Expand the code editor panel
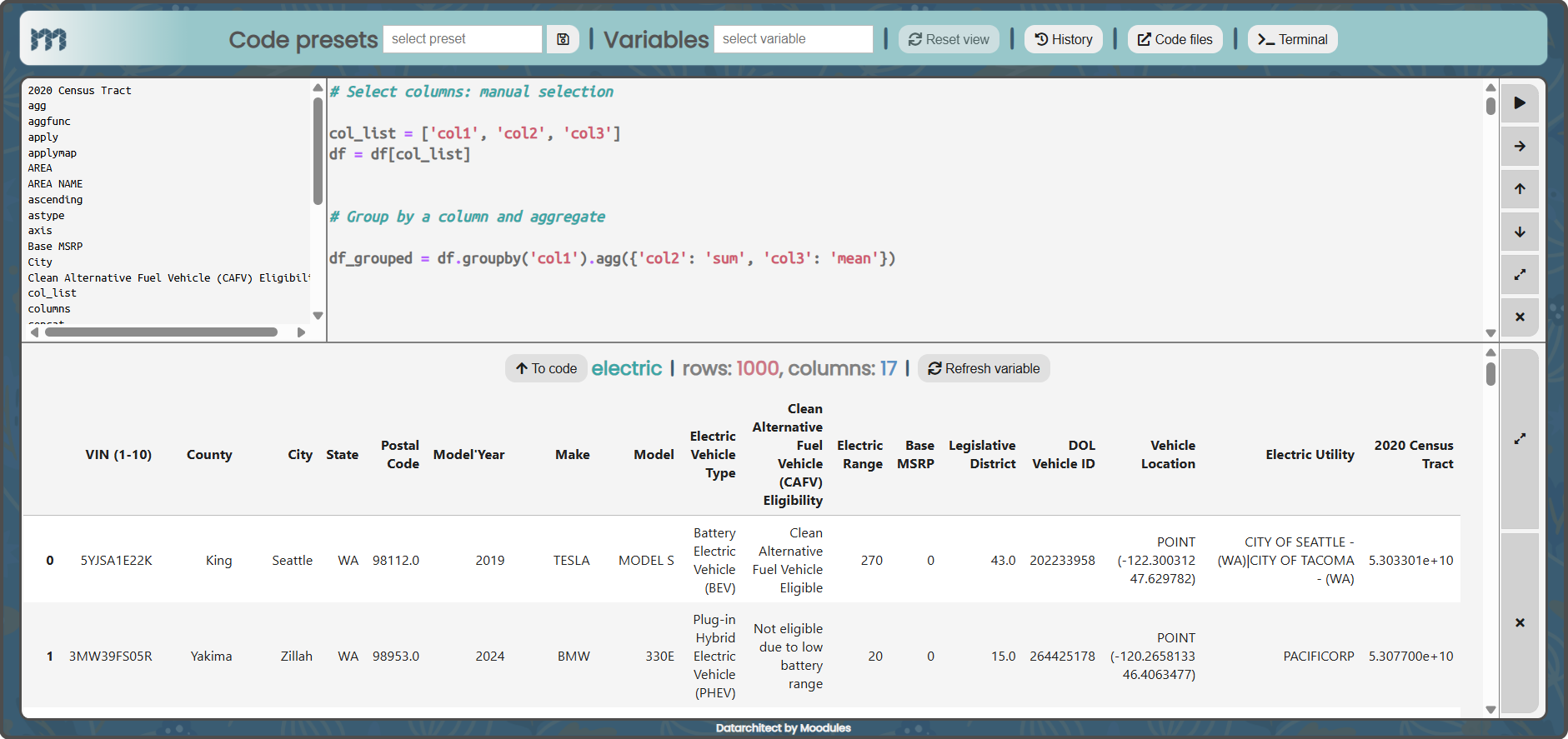 click(1520, 274)
